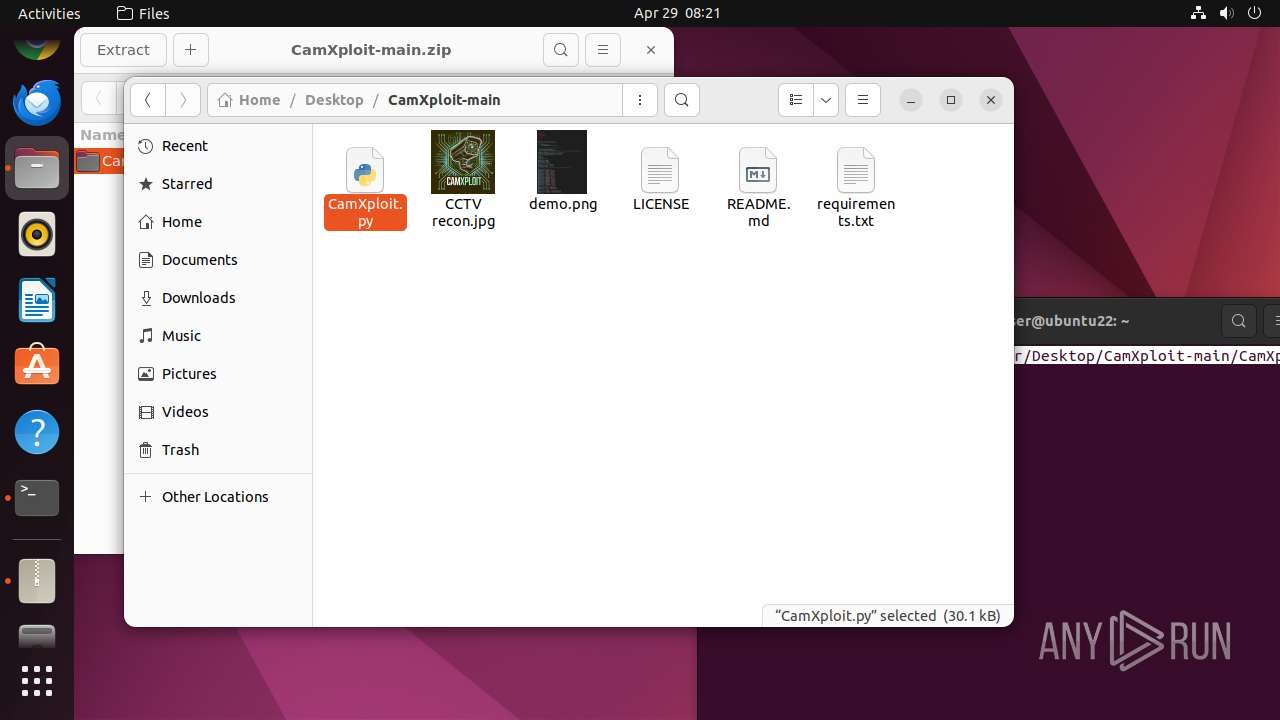Open Videos in the sidebar

coord(218,412)
